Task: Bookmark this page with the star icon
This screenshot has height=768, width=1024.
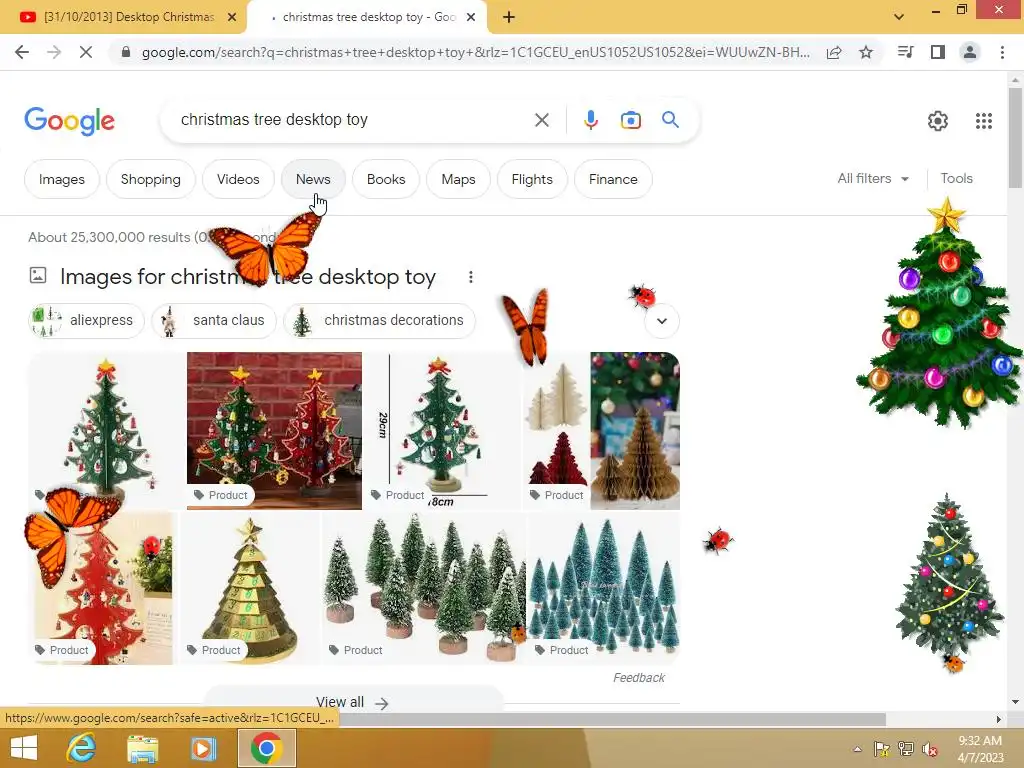Action: pos(866,52)
